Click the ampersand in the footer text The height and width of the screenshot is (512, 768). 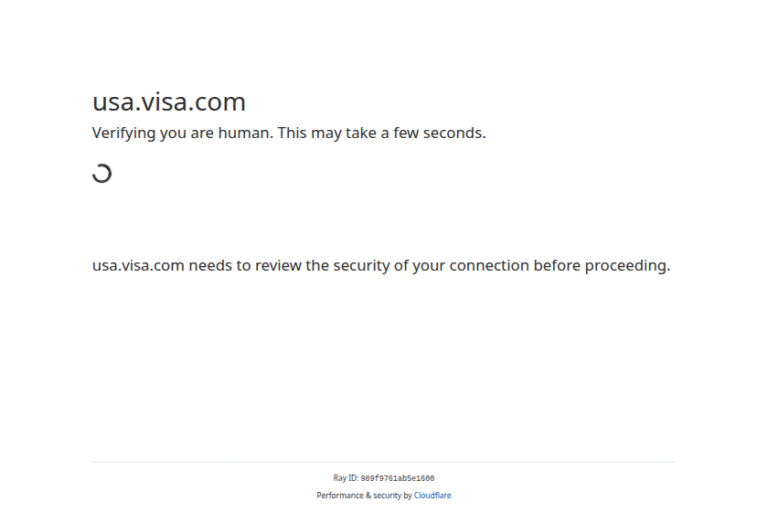click(365, 495)
